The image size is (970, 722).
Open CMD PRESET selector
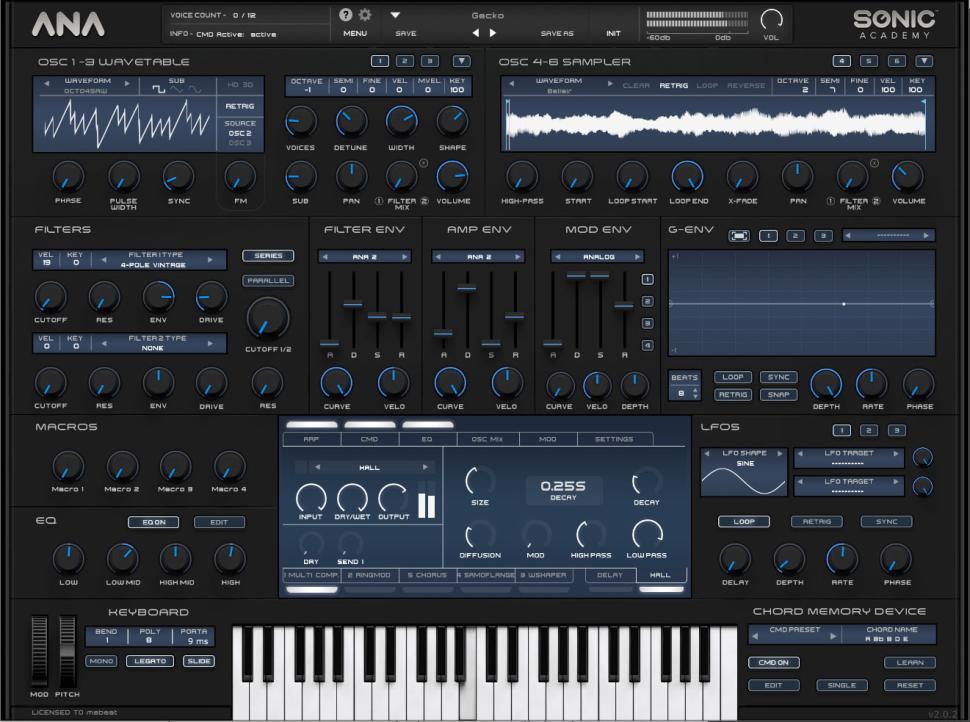tap(794, 634)
